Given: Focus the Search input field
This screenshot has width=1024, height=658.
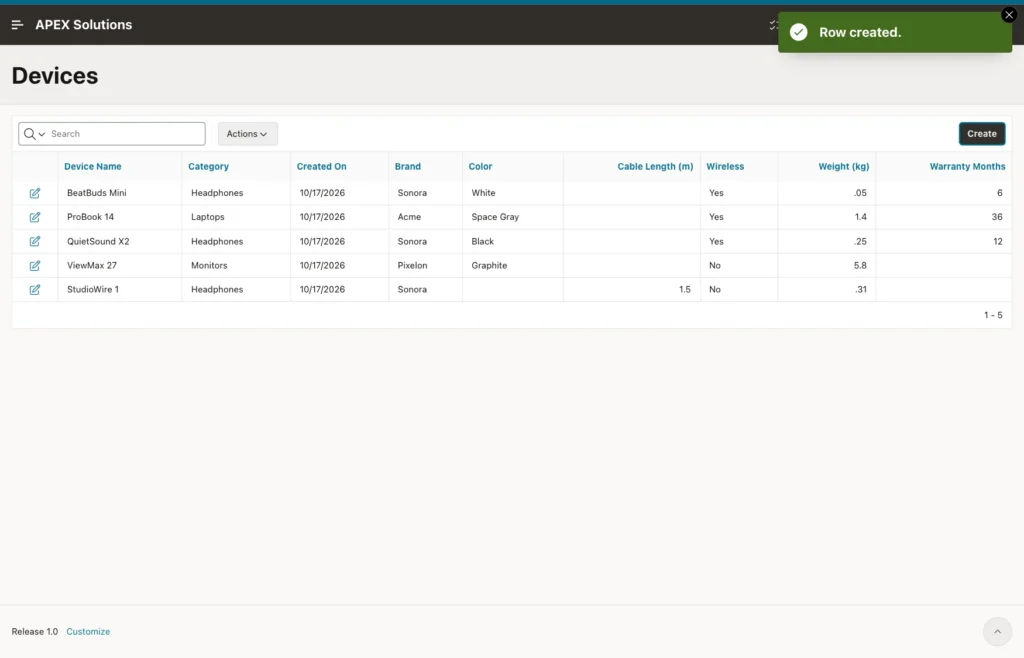Looking at the screenshot, I should click(126, 134).
